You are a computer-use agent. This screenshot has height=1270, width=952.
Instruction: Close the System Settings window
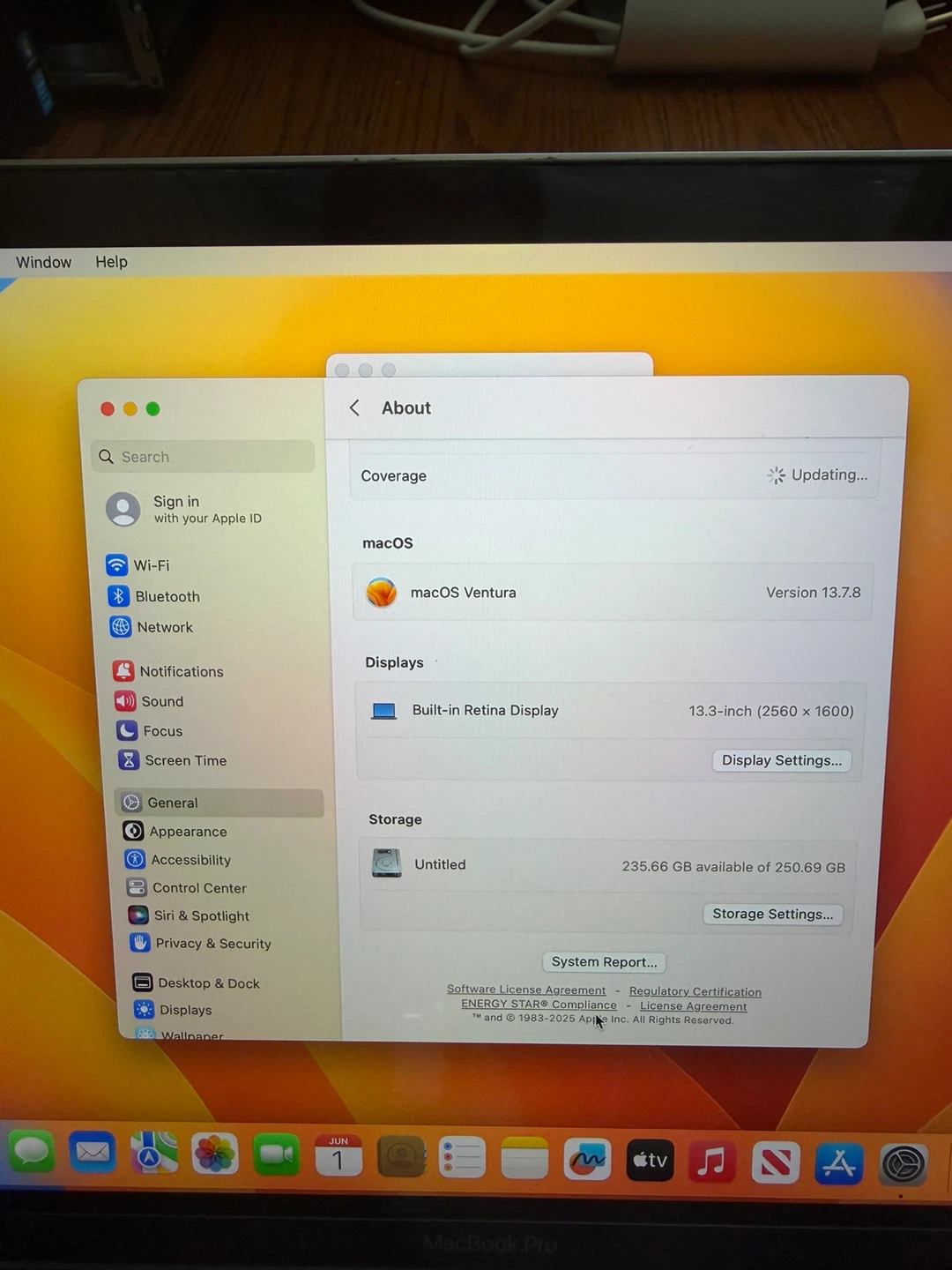(108, 408)
